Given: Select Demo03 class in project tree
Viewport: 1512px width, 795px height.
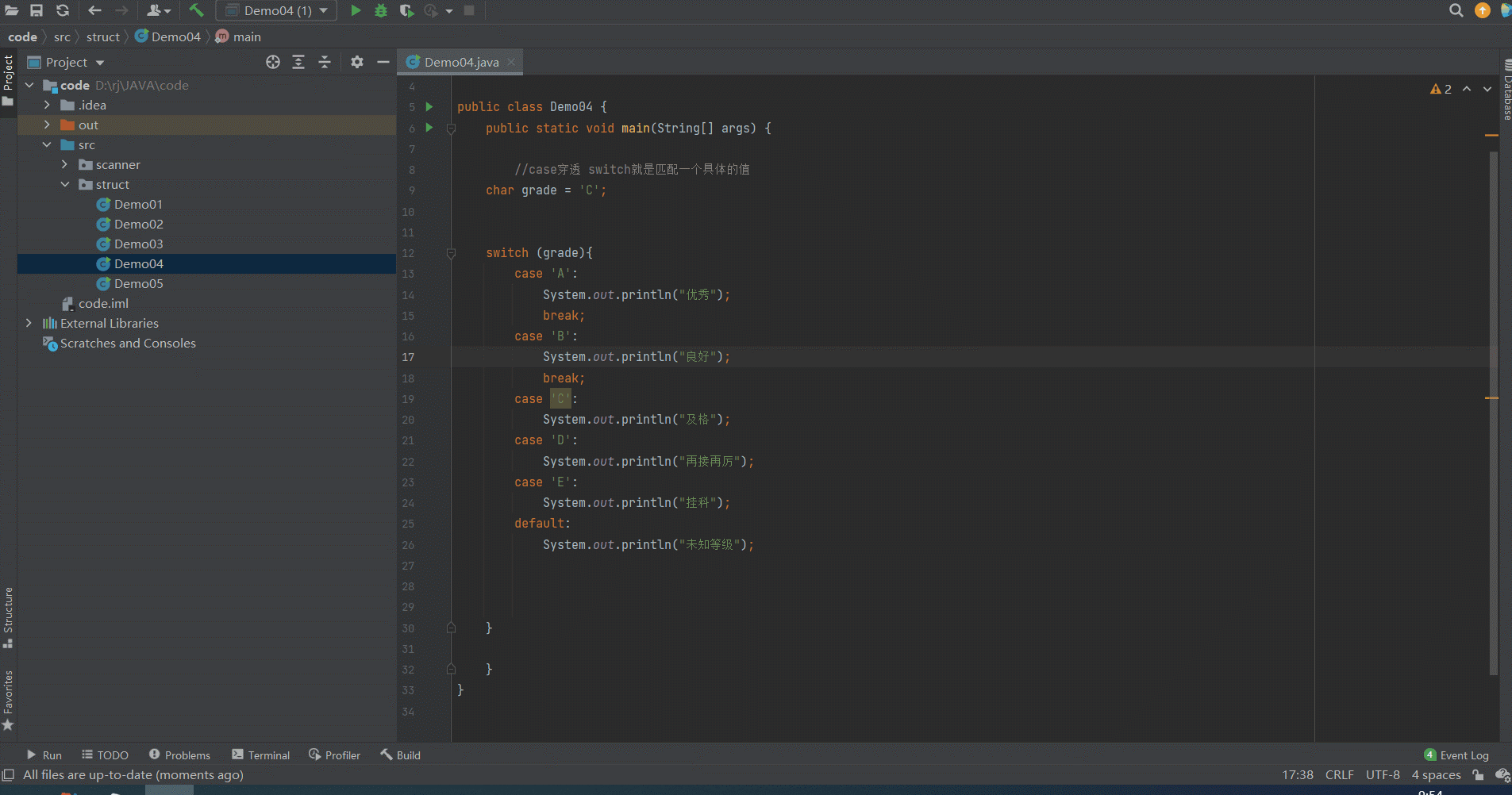Looking at the screenshot, I should point(138,244).
